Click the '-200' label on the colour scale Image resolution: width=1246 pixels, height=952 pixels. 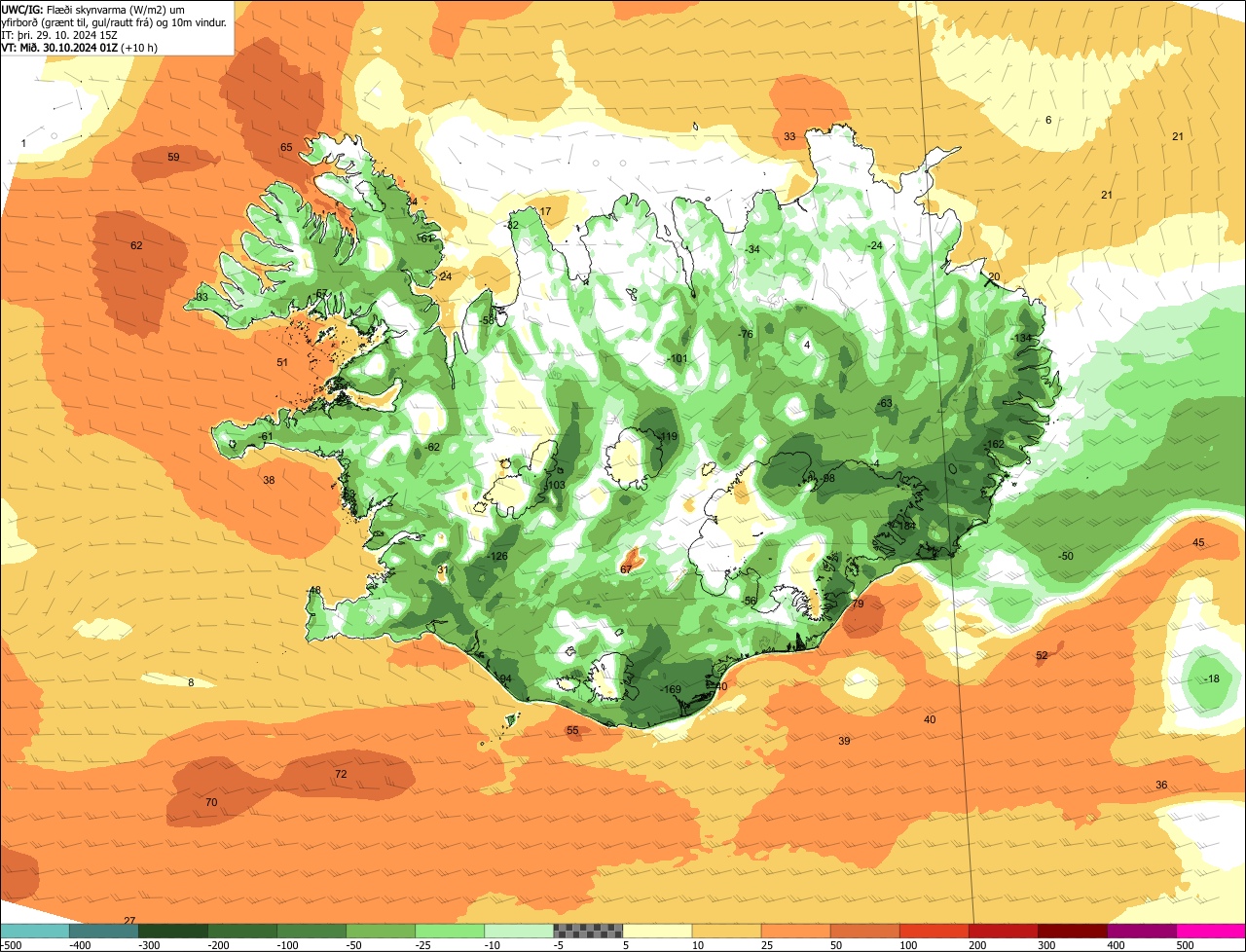point(218,944)
